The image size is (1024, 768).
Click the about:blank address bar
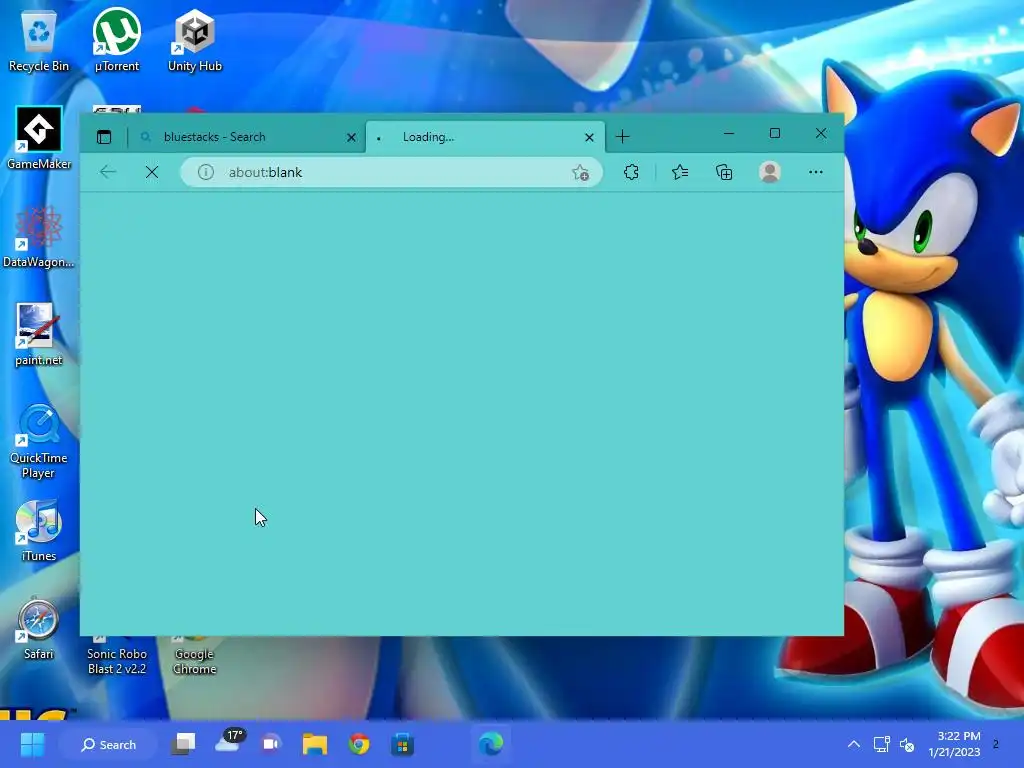click(391, 172)
